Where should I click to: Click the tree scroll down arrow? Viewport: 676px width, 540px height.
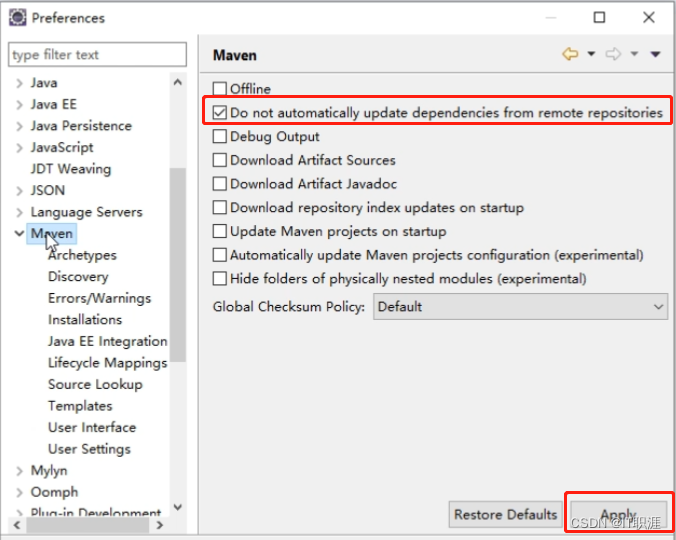click(x=178, y=507)
